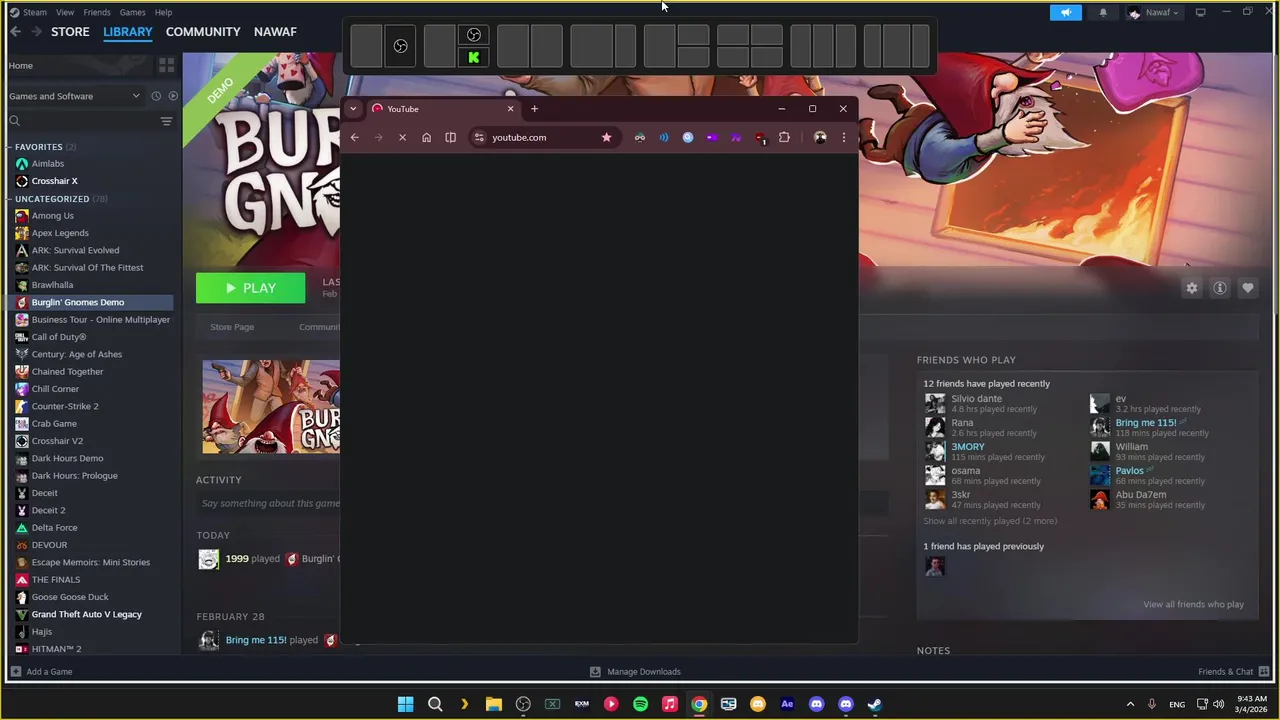Click View all friends who play

pyautogui.click(x=1193, y=604)
